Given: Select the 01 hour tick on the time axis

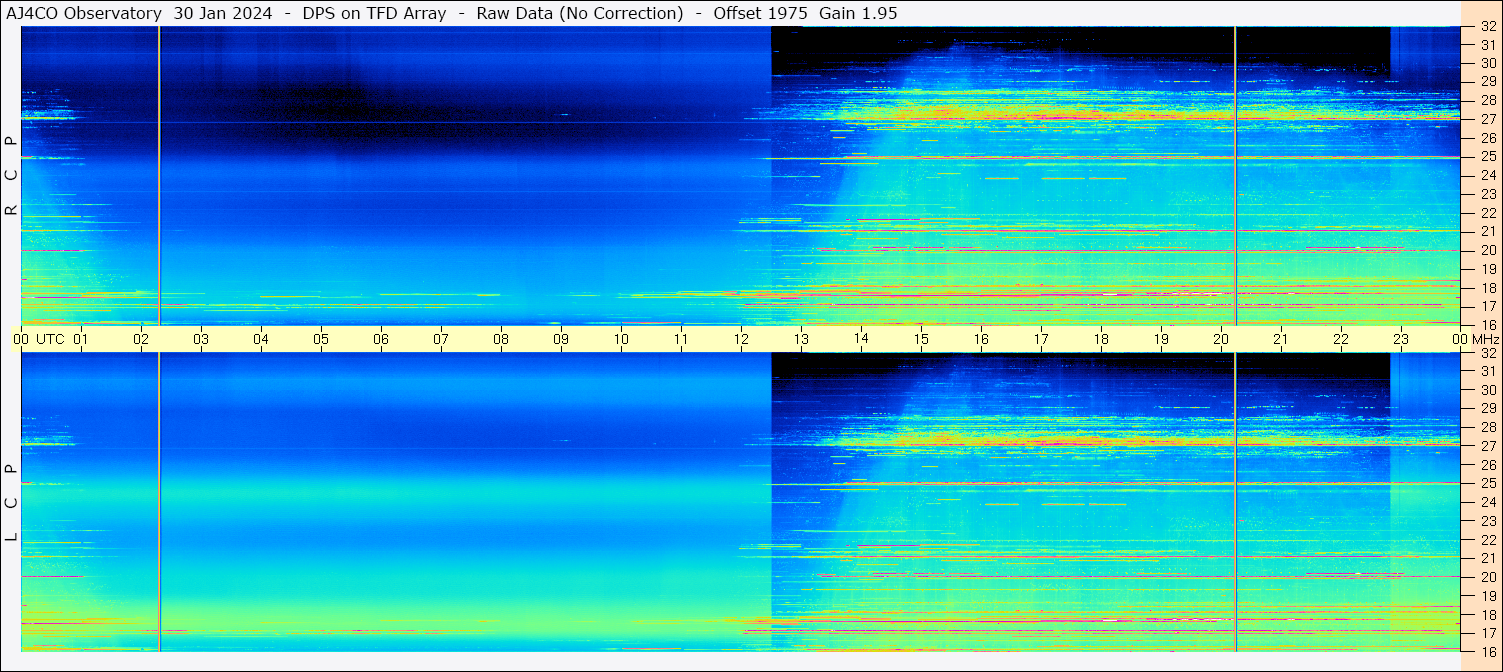Looking at the screenshot, I should pos(81,339).
